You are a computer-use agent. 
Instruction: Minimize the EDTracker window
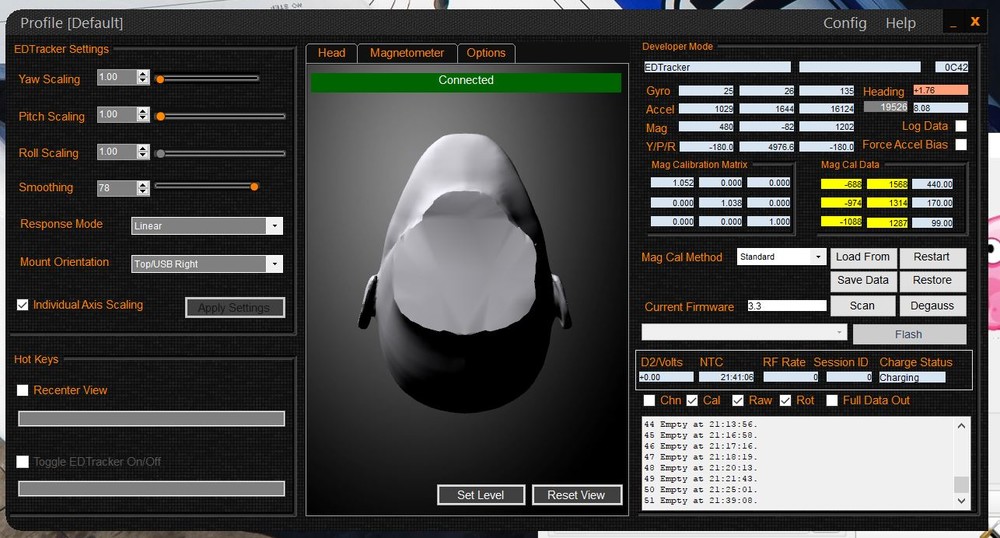point(952,22)
